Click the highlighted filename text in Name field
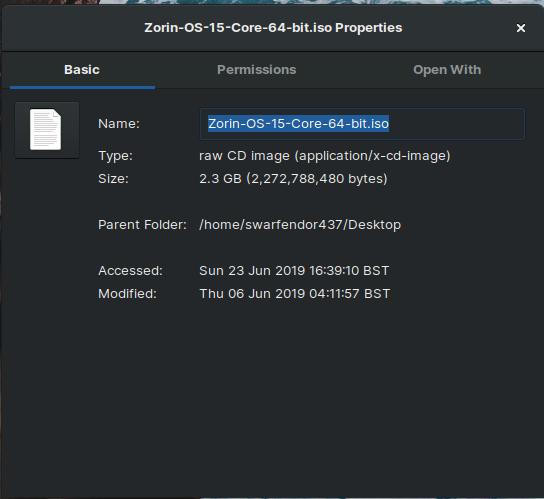The width and height of the screenshot is (544, 499). pos(298,124)
